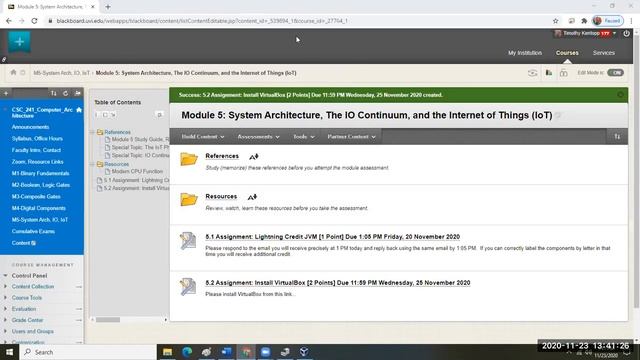Click the green theme icon near Edit Mode
This screenshot has height=360, width=640.
549,73
